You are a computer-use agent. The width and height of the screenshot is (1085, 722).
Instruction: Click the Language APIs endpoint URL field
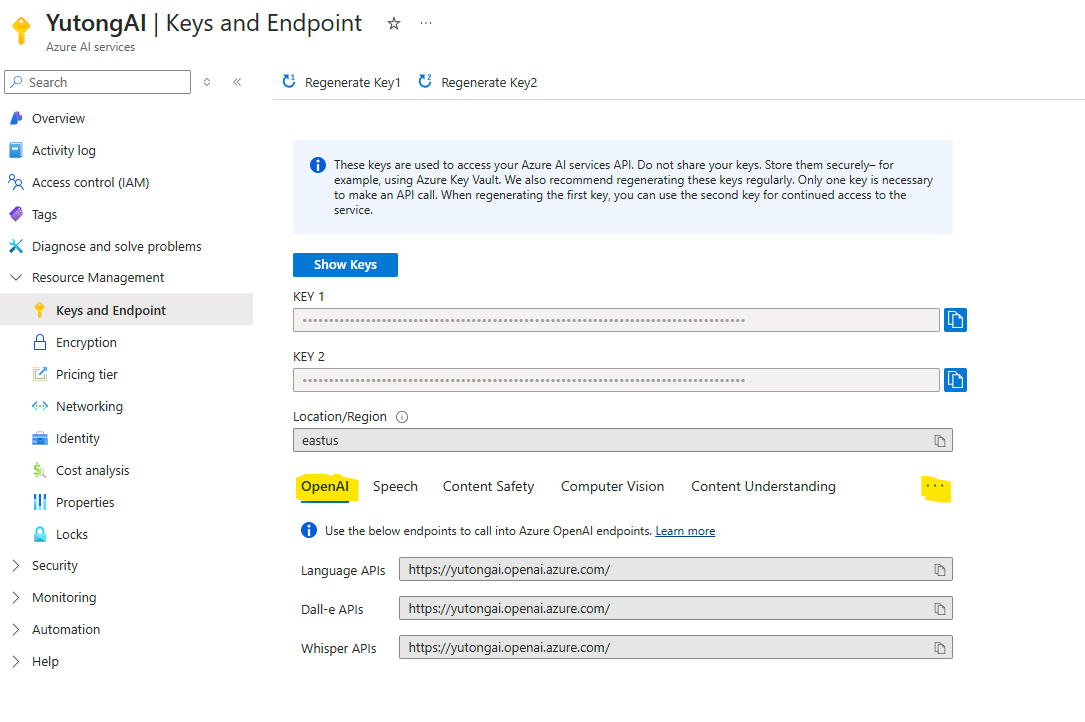tap(675, 570)
